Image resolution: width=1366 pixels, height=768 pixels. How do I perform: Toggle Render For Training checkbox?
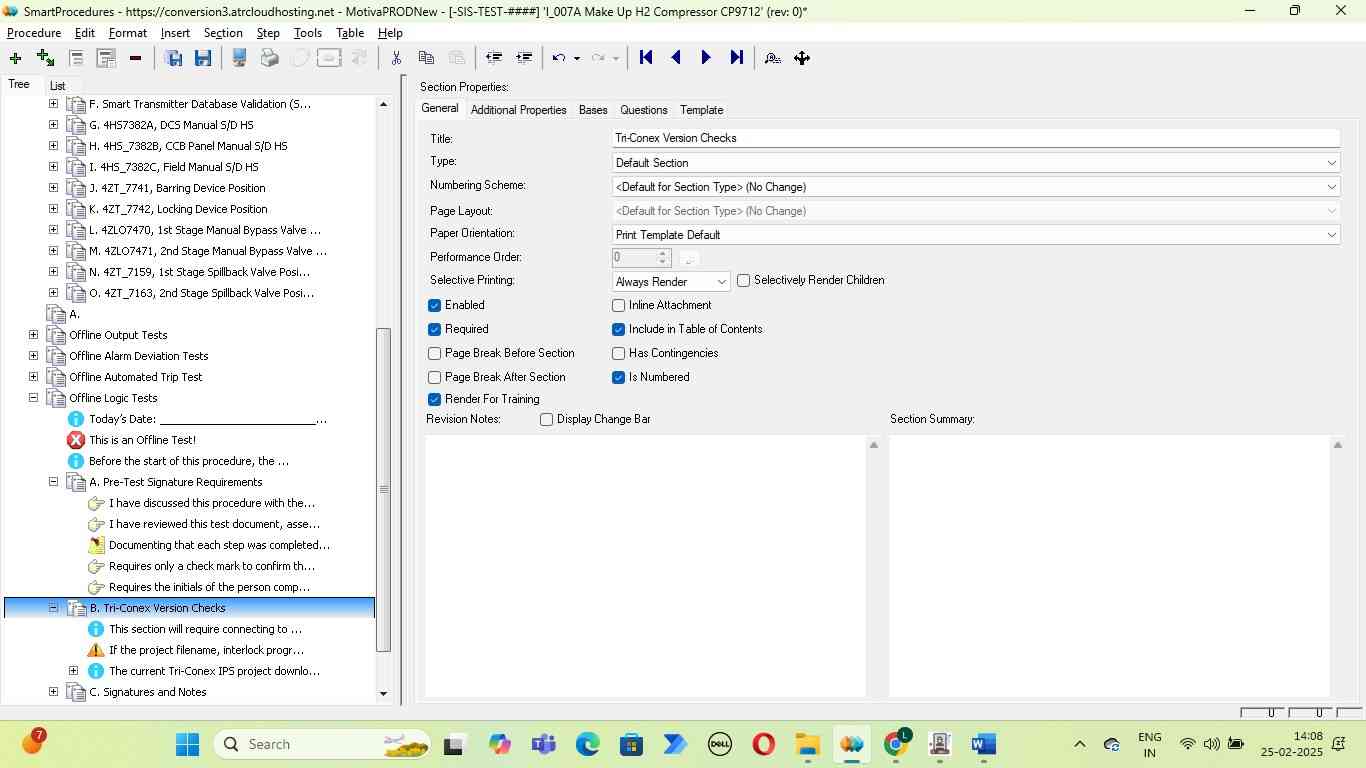click(x=434, y=399)
